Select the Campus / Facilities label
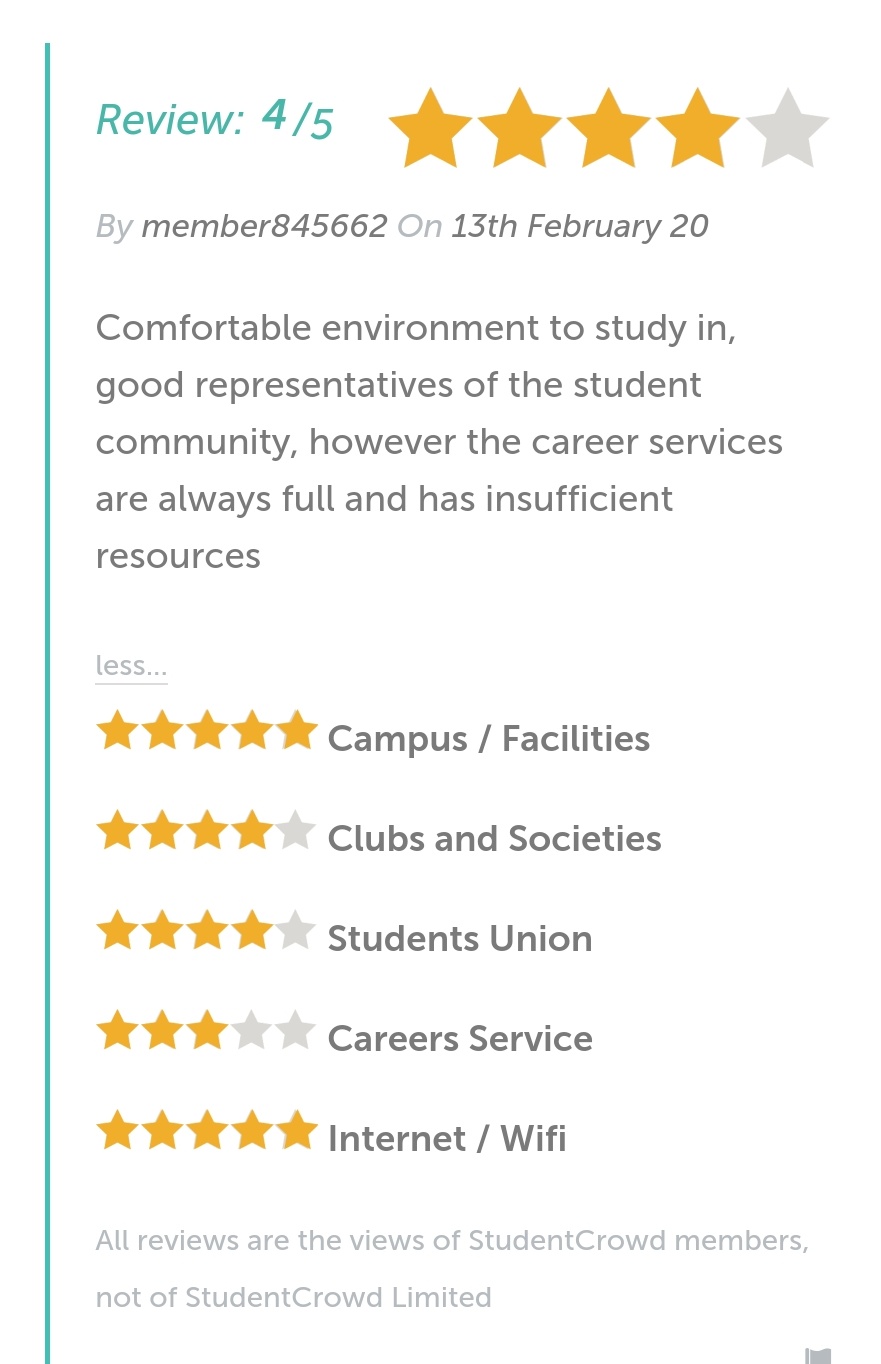 coord(489,739)
